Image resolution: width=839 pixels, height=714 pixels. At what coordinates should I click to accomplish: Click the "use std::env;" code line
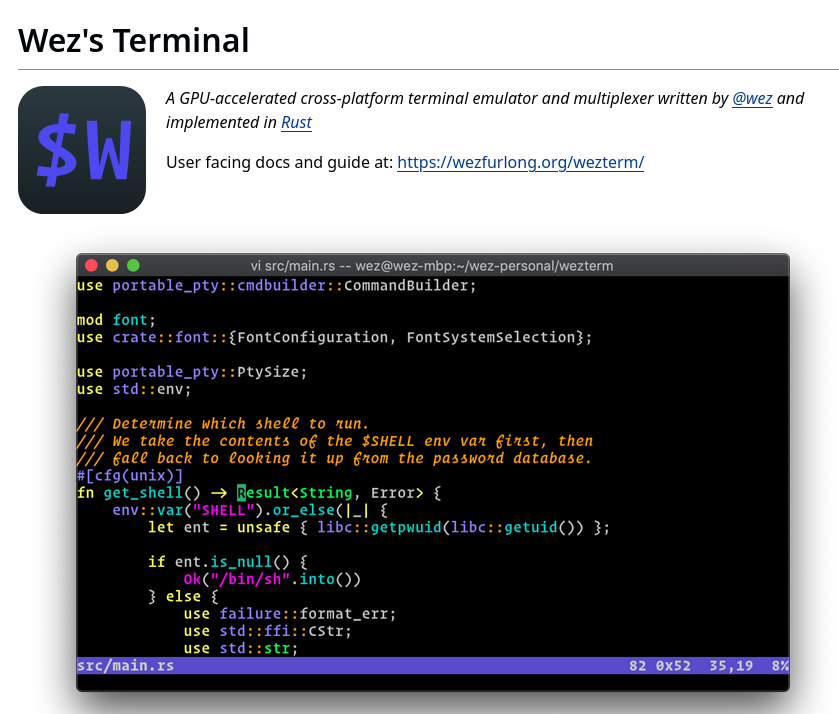tap(134, 389)
